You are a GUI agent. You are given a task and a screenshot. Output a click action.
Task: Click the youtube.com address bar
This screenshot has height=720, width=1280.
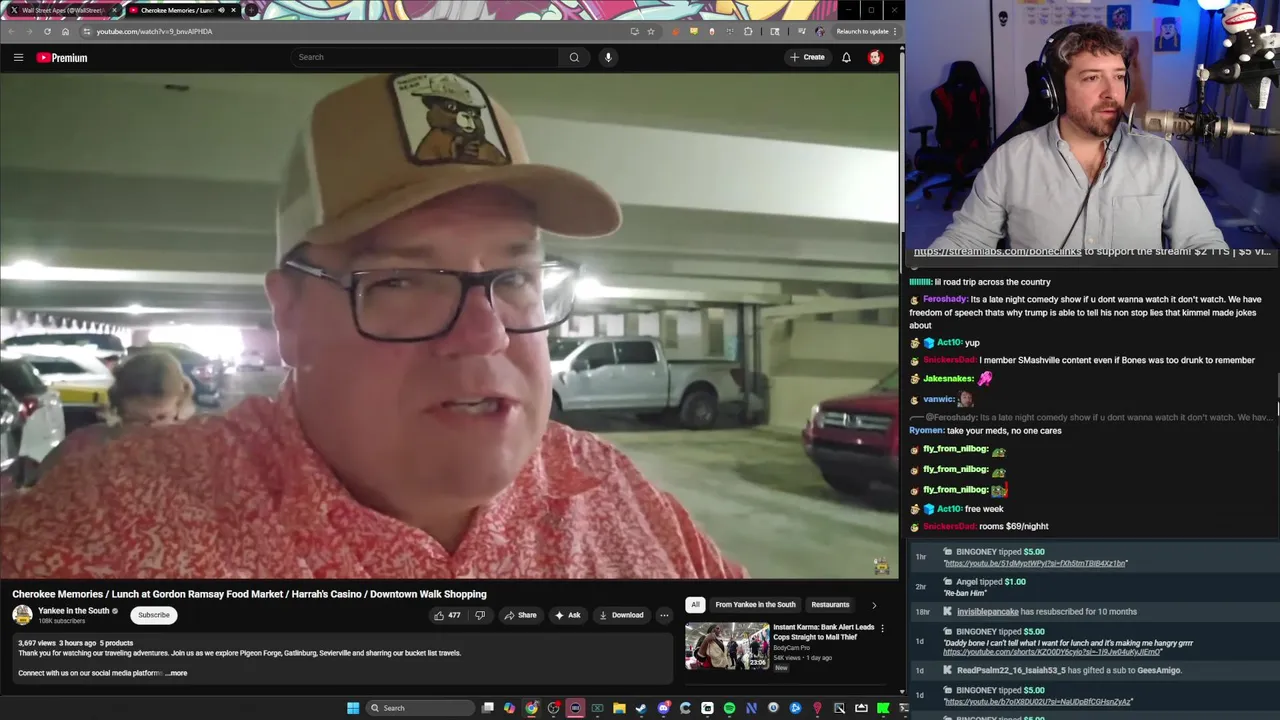pos(350,31)
